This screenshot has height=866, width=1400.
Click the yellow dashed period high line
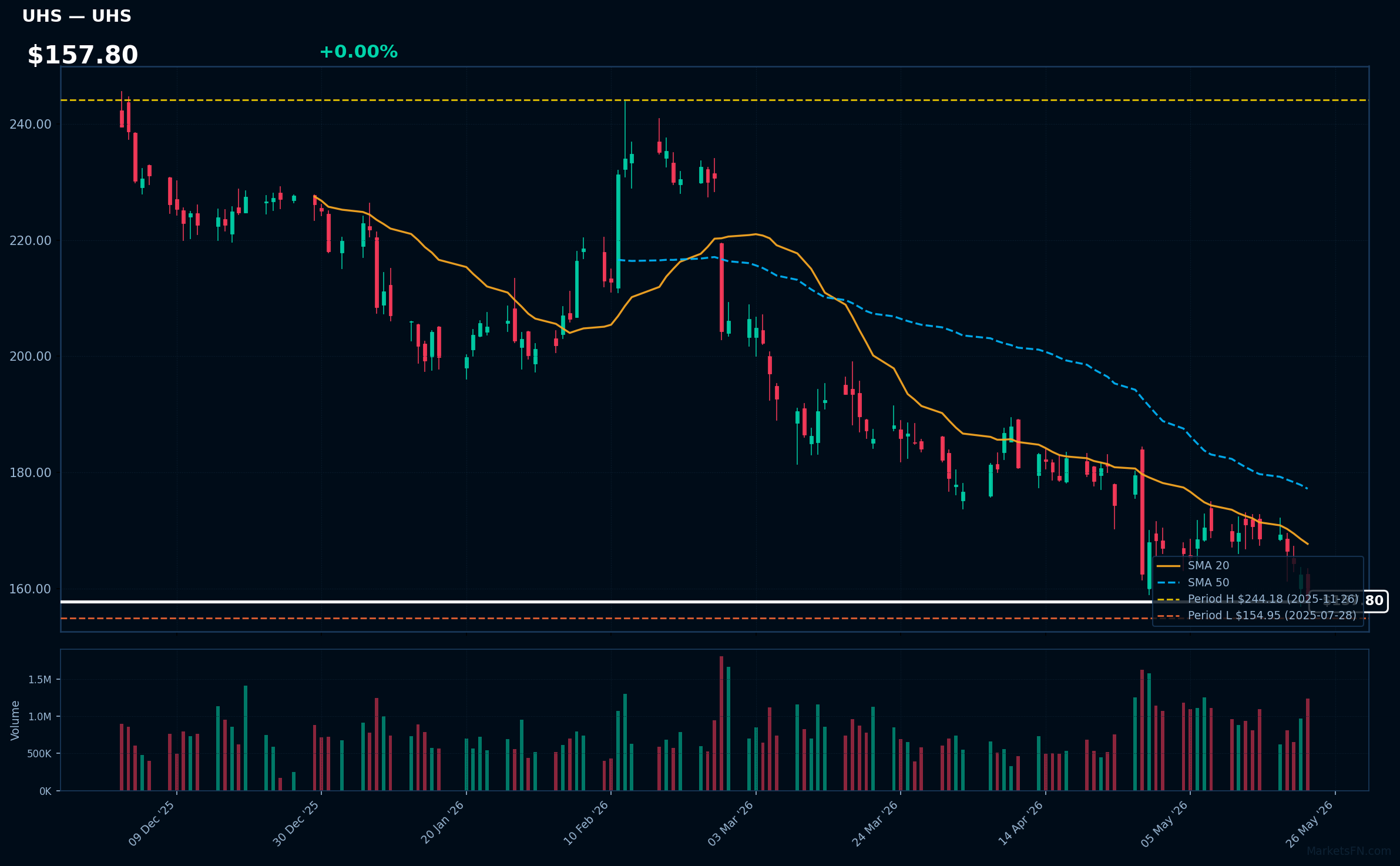tap(714, 100)
